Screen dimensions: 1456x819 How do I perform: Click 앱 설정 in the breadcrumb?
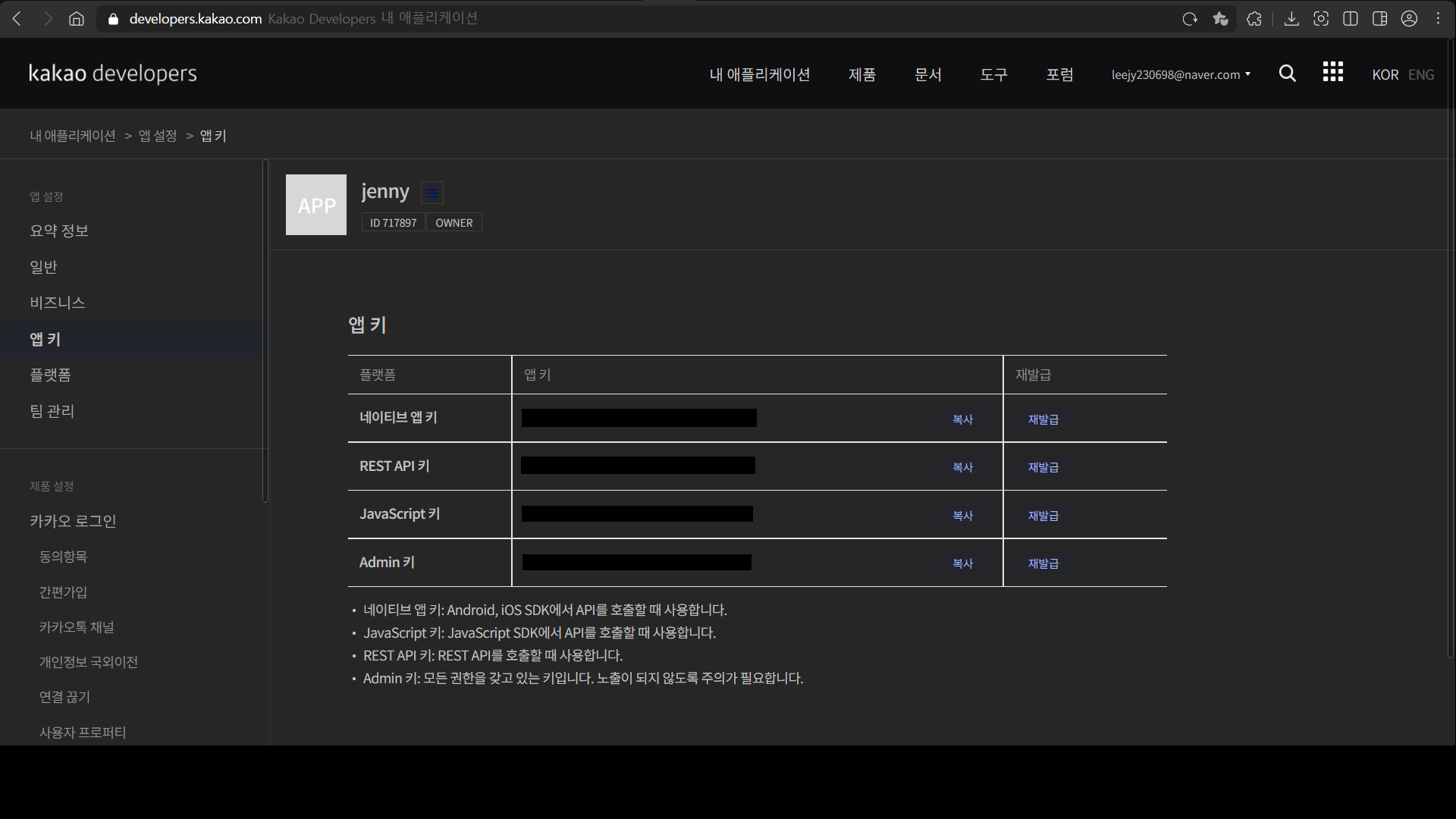tap(158, 136)
